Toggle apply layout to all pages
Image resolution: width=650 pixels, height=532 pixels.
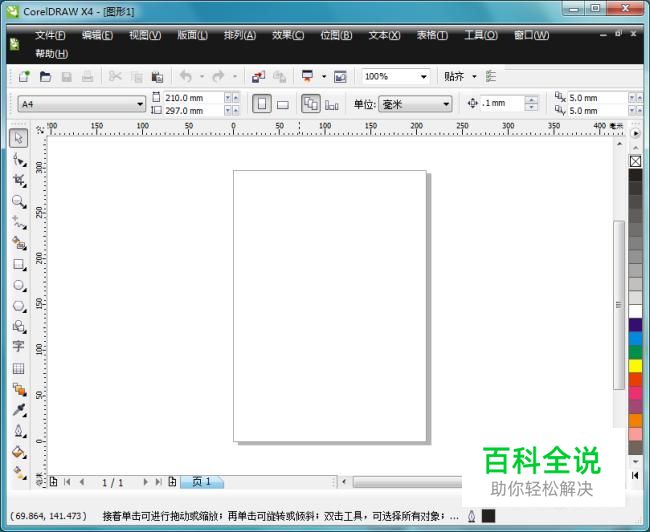pyautogui.click(x=311, y=104)
